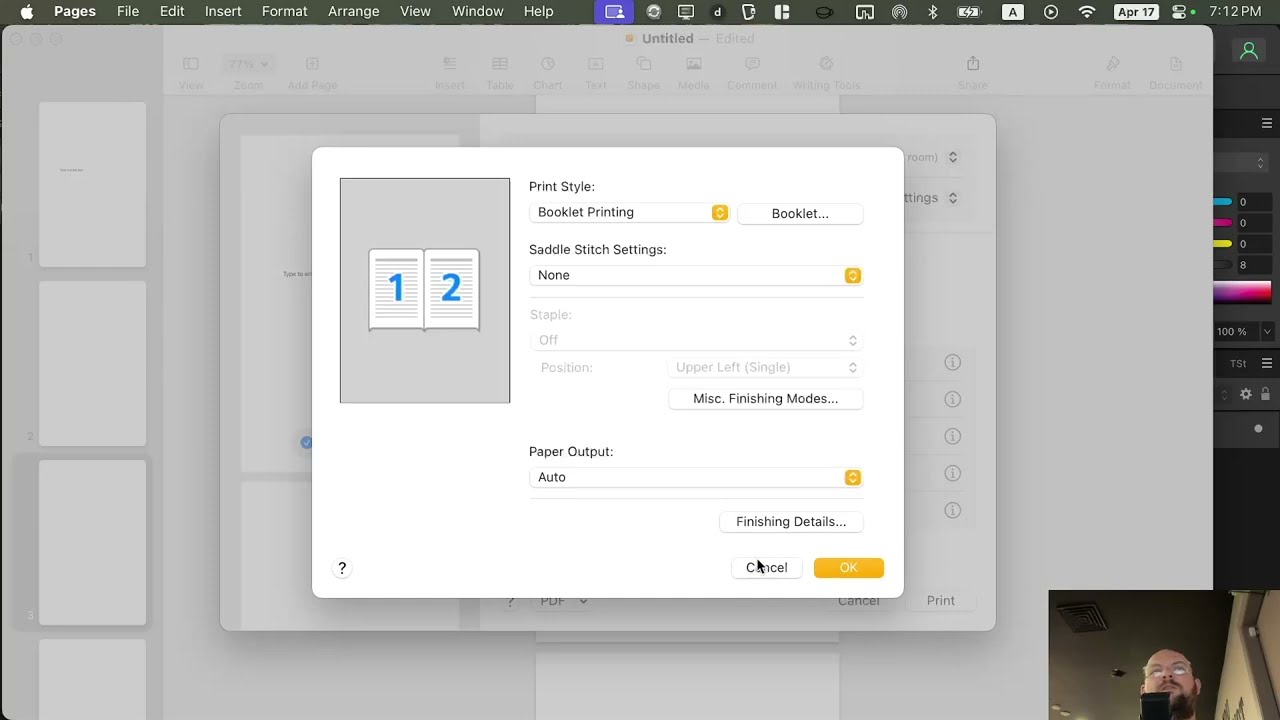Screen dimensions: 1280x720
Task: Click the screen mirroring menu bar icon
Action: 865,12
